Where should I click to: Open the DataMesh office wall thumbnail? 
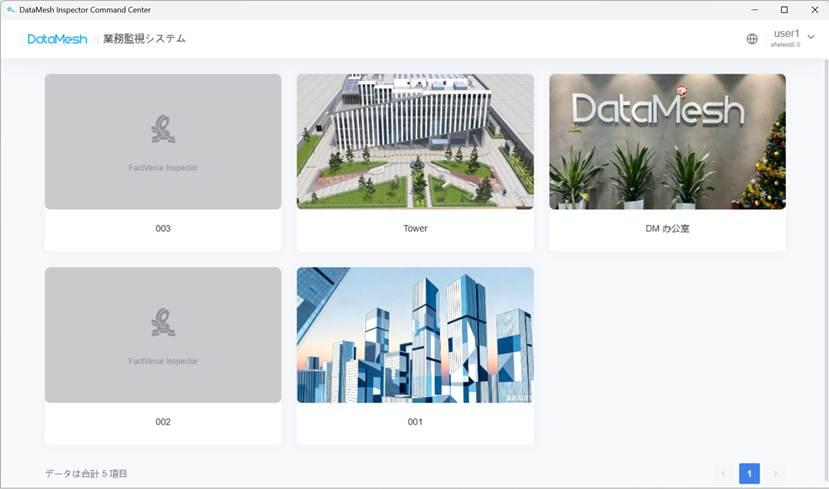667,141
